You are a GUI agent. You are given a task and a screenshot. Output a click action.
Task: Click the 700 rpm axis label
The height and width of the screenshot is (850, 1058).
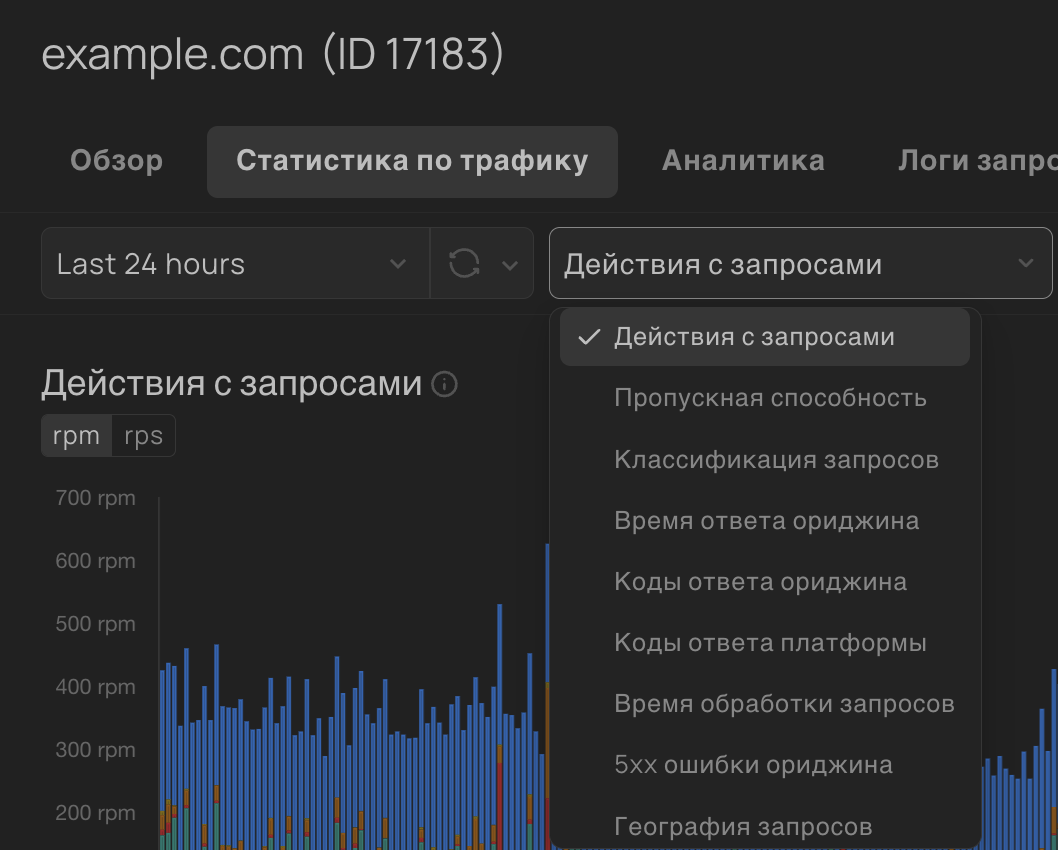pyautogui.click(x=95, y=498)
